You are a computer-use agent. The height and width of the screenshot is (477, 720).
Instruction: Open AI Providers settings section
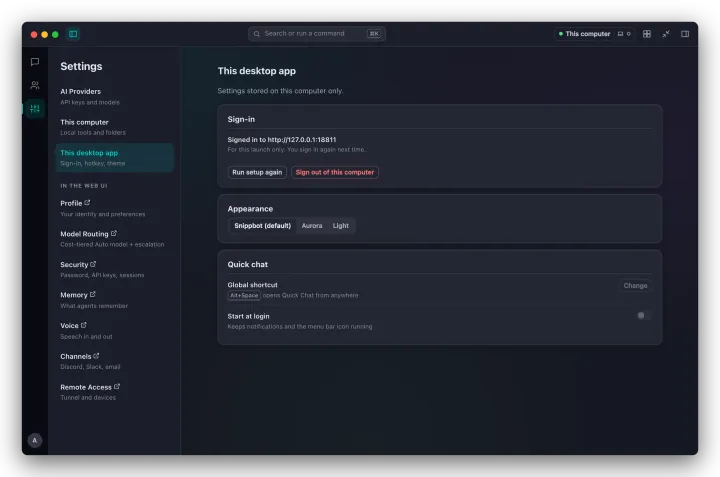click(114, 96)
